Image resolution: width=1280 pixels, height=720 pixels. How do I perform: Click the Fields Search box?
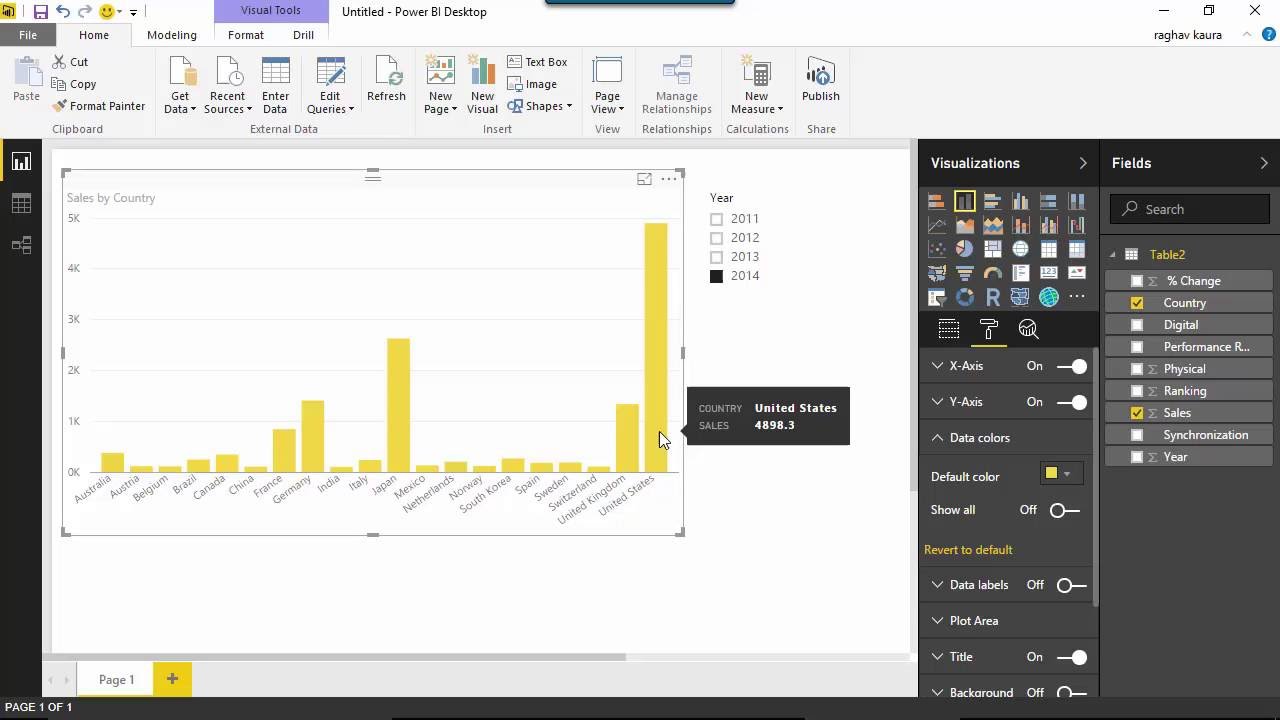[1190, 209]
